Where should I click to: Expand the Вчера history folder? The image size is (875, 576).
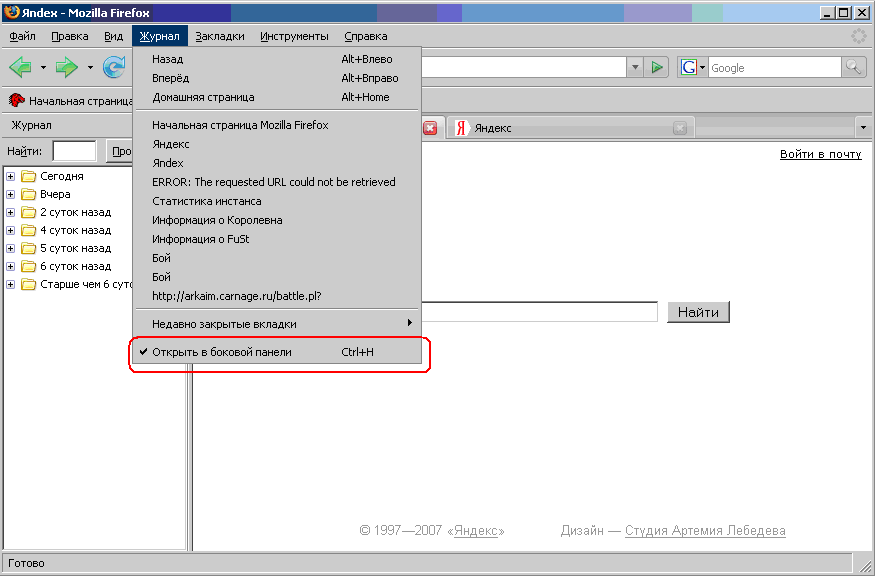11,194
